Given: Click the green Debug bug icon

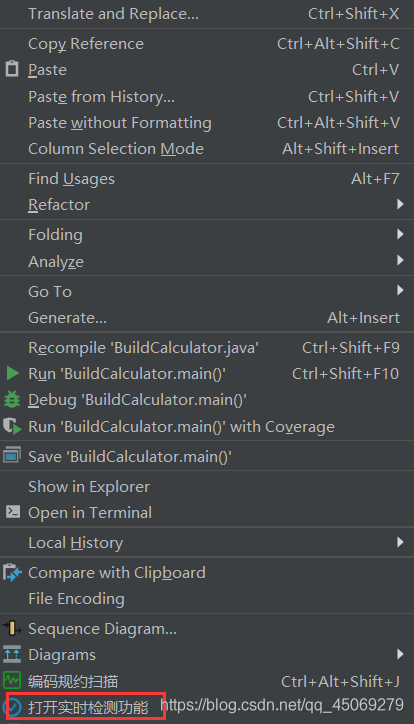Looking at the screenshot, I should 12,399.
